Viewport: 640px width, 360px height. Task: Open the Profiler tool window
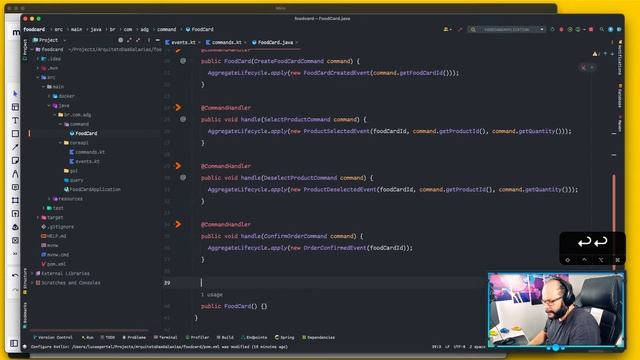pos(197,338)
